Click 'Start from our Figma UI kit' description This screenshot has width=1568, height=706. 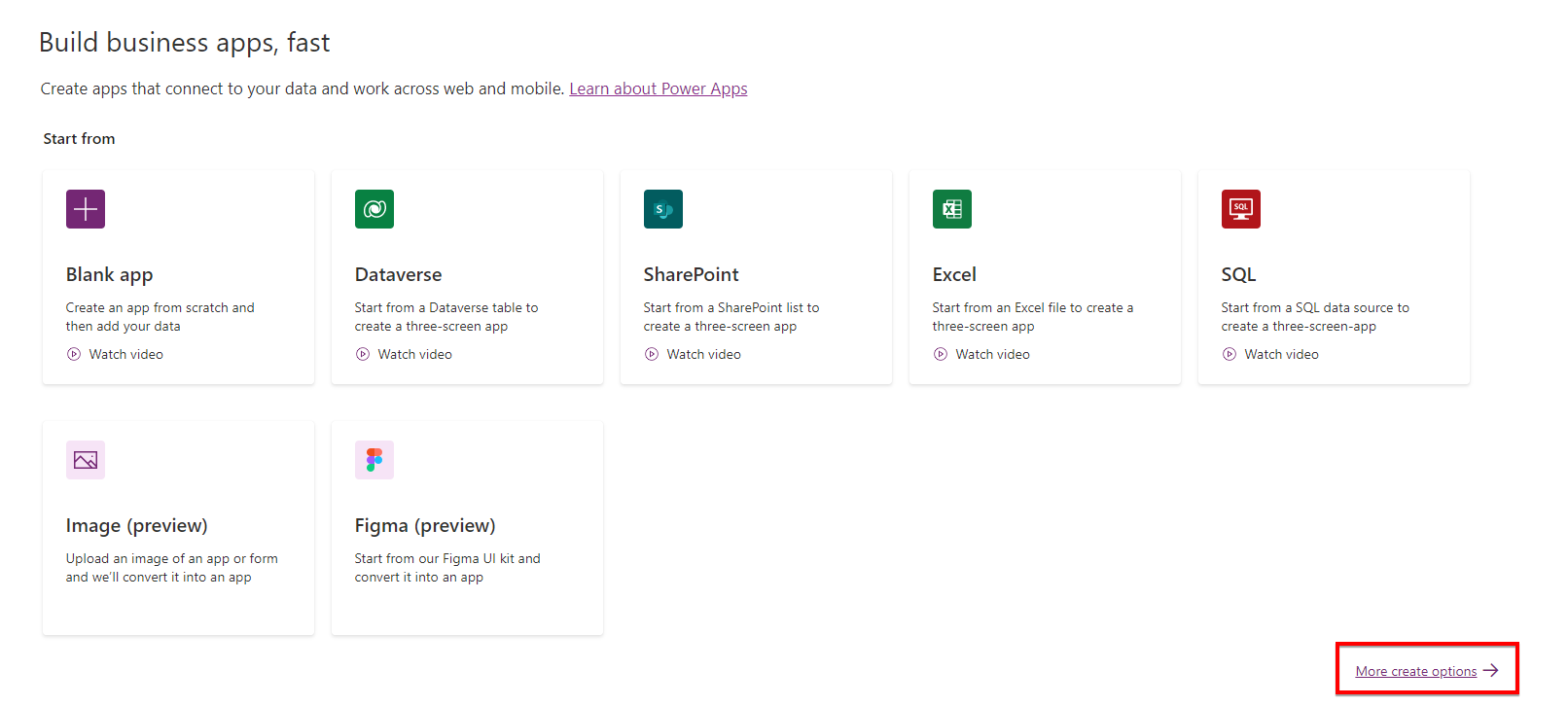[447, 568]
